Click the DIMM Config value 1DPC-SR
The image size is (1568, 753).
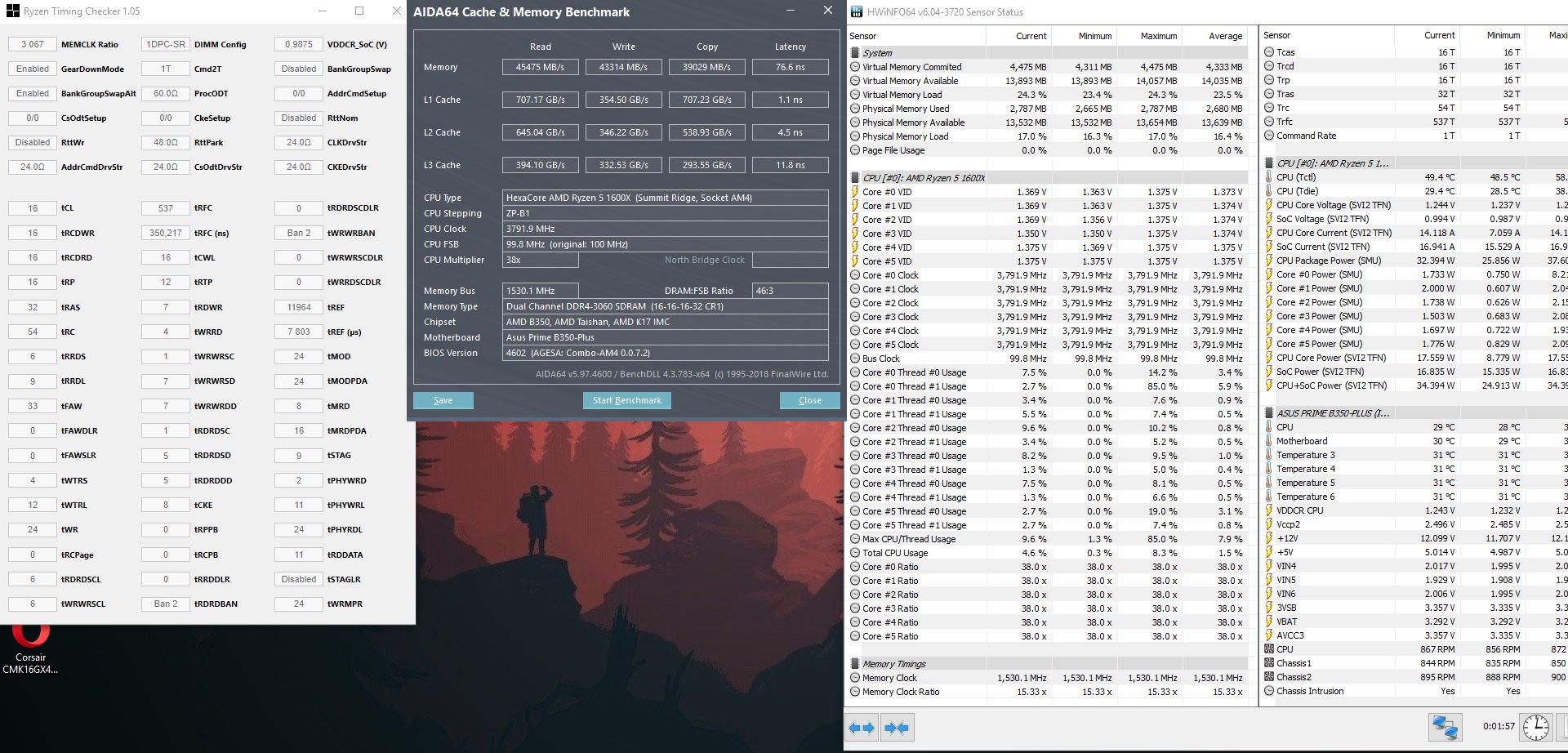tap(166, 44)
